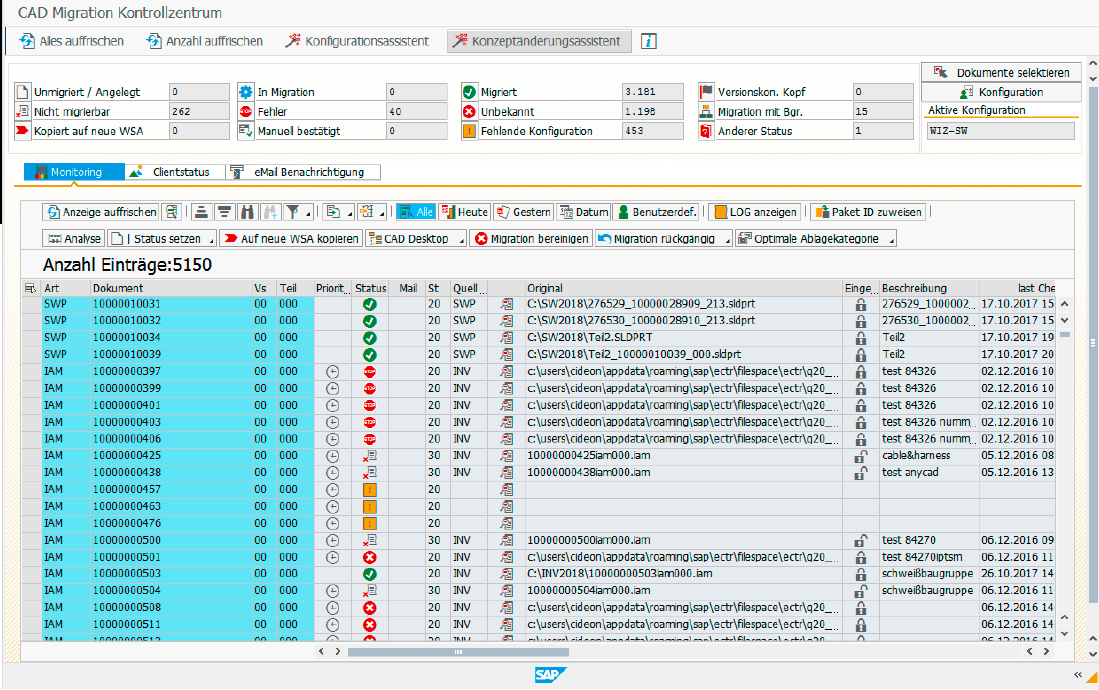1099x690 pixels.
Task: Click the Paket ID zuweisen button
Action: (x=869, y=212)
